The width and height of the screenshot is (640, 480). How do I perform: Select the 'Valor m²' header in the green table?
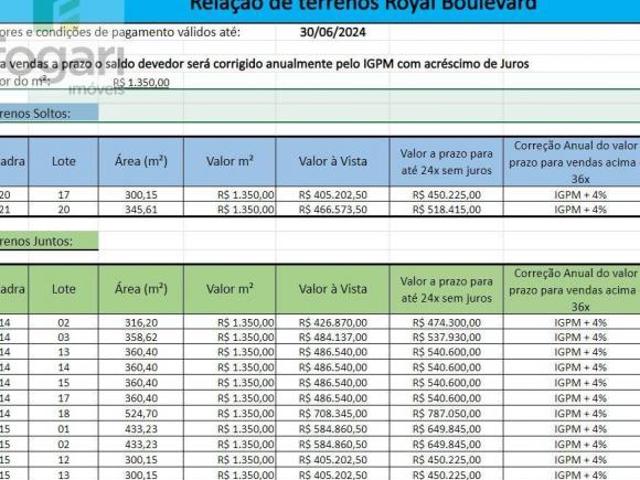click(230, 289)
